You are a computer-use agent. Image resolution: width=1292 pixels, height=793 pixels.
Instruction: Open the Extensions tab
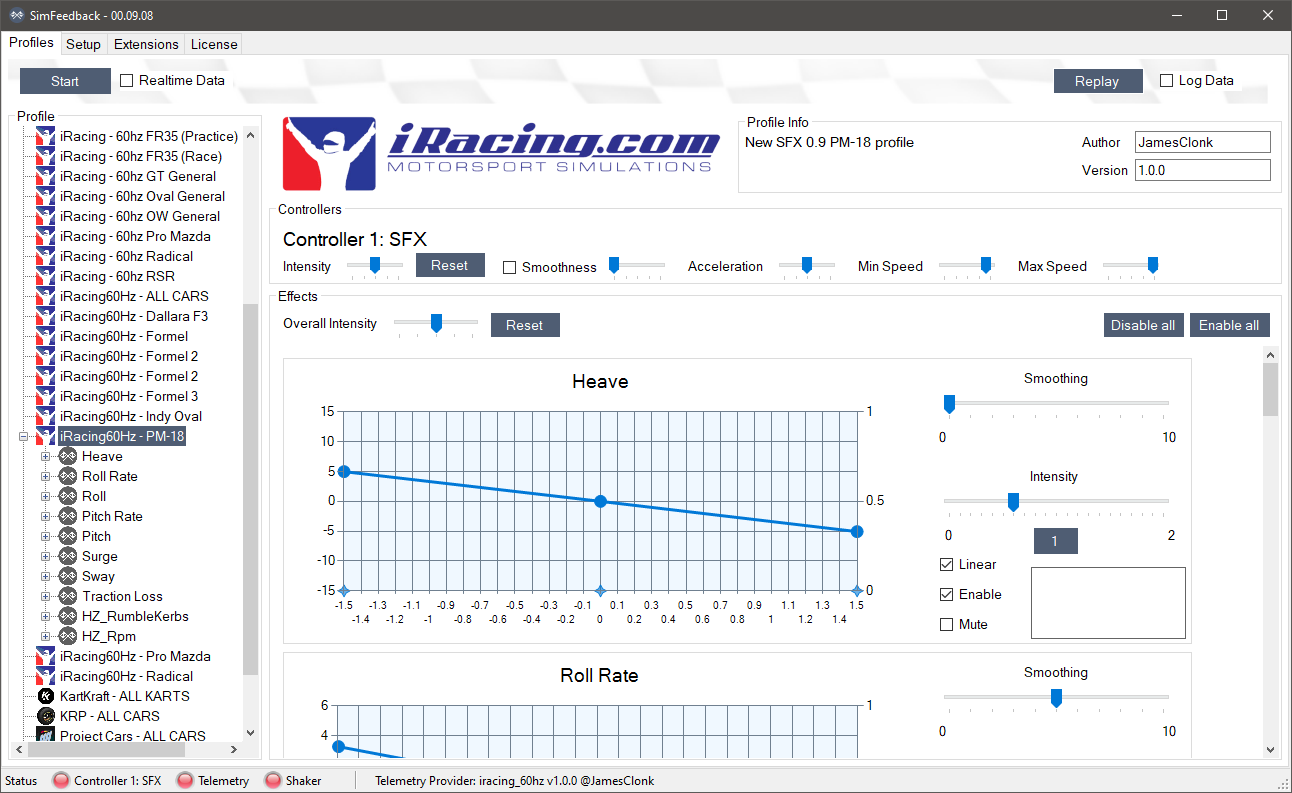[146, 44]
